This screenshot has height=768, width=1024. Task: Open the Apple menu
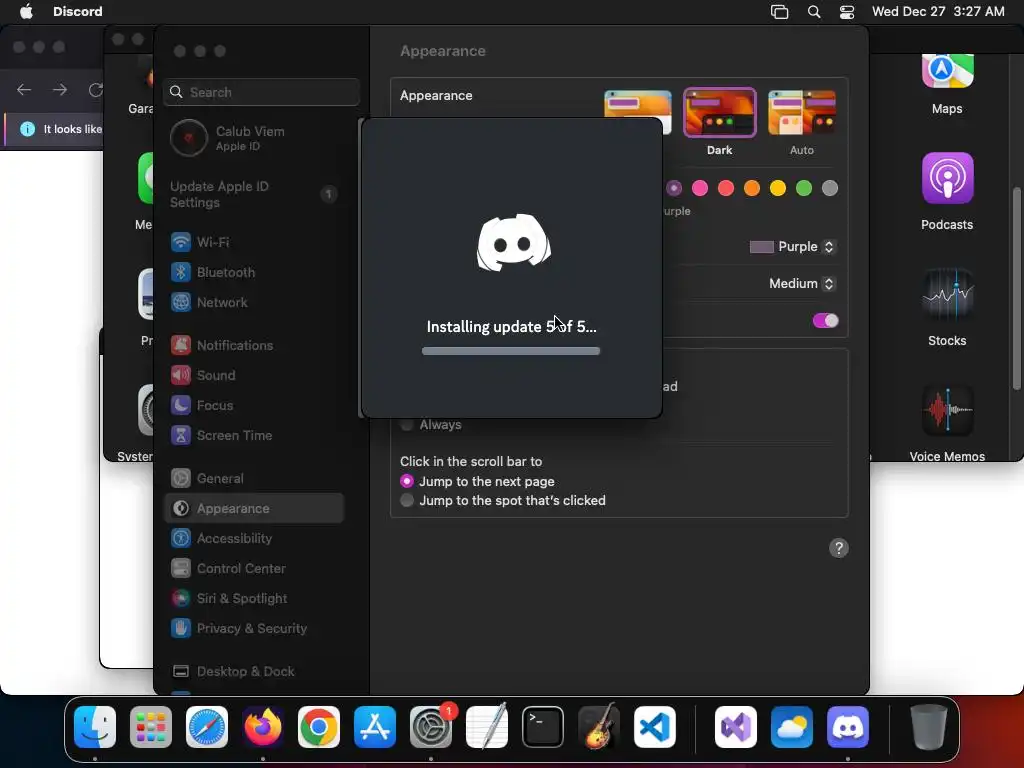coord(26,12)
